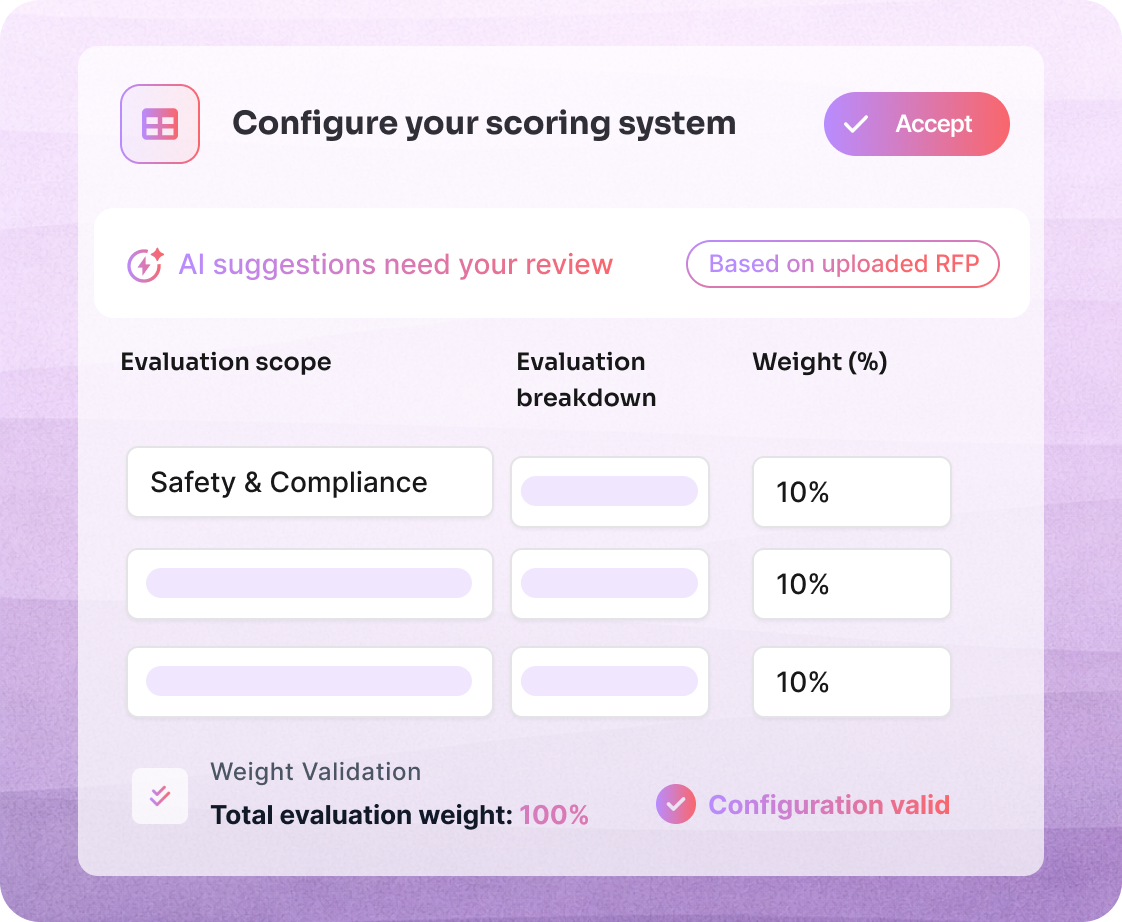Select the first 10% weight field
The image size is (1122, 922).
[851, 492]
